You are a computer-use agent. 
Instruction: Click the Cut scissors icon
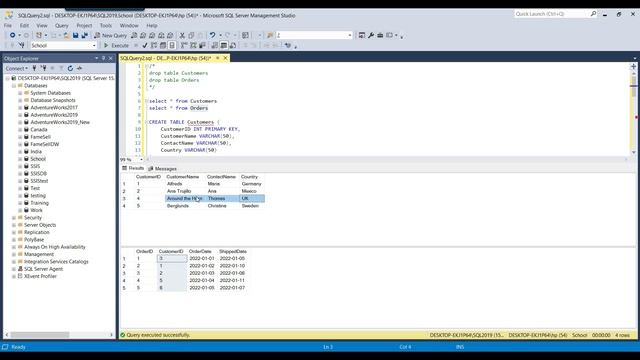tap(182, 36)
